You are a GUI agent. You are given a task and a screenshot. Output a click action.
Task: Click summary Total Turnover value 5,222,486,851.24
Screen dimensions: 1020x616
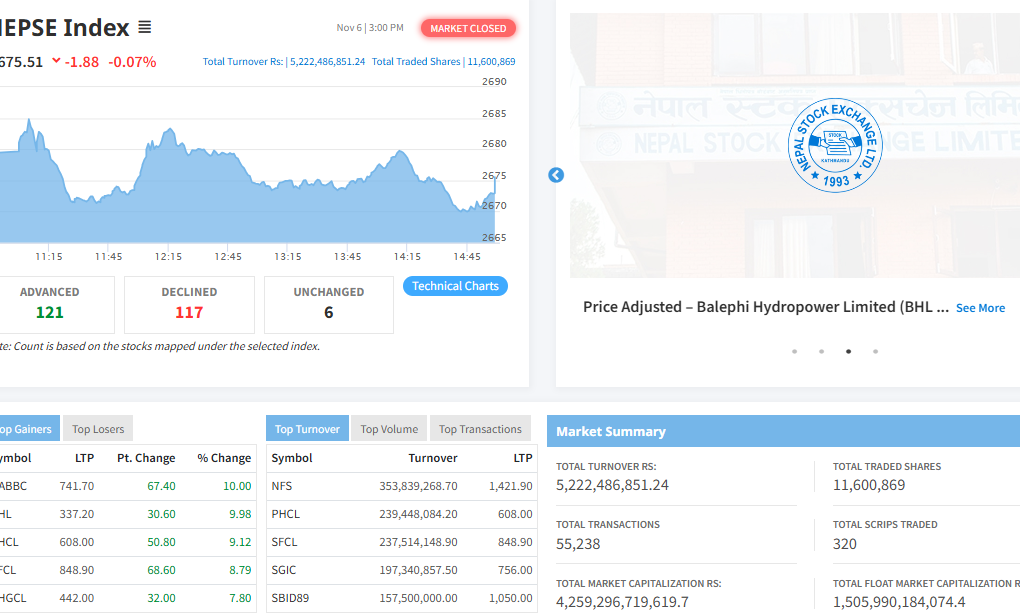tap(612, 485)
